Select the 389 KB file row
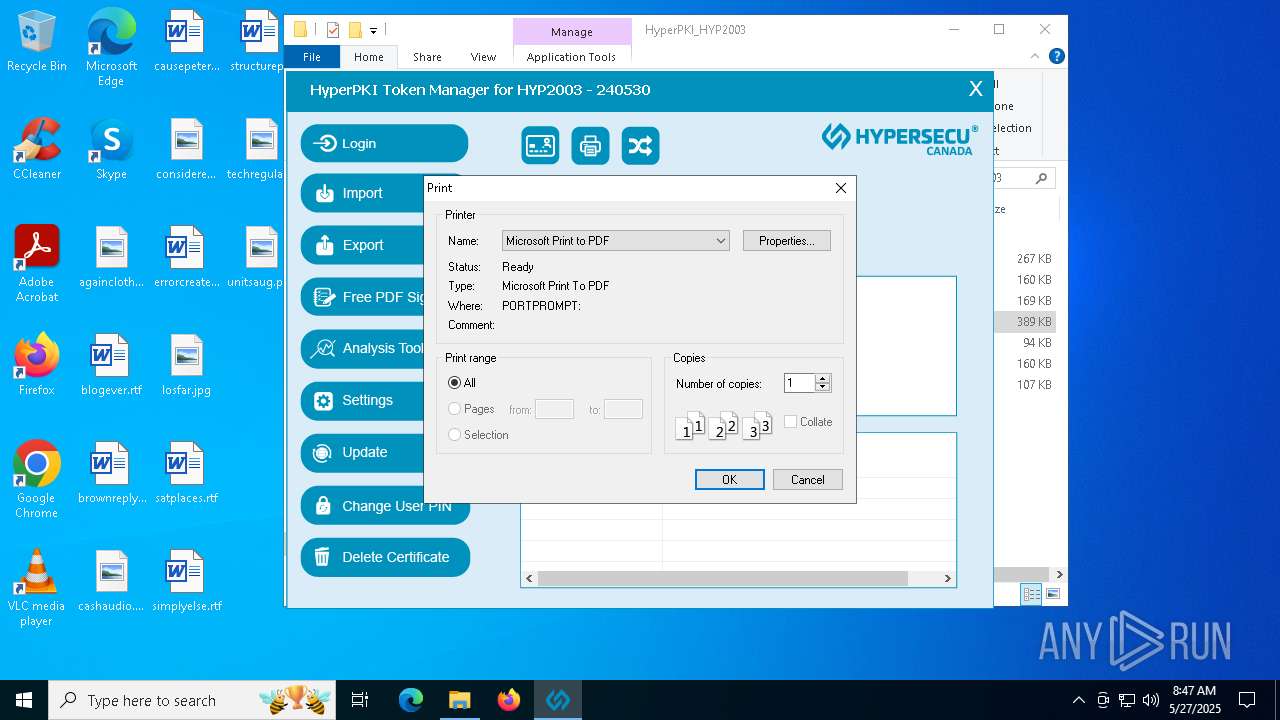 point(1025,321)
